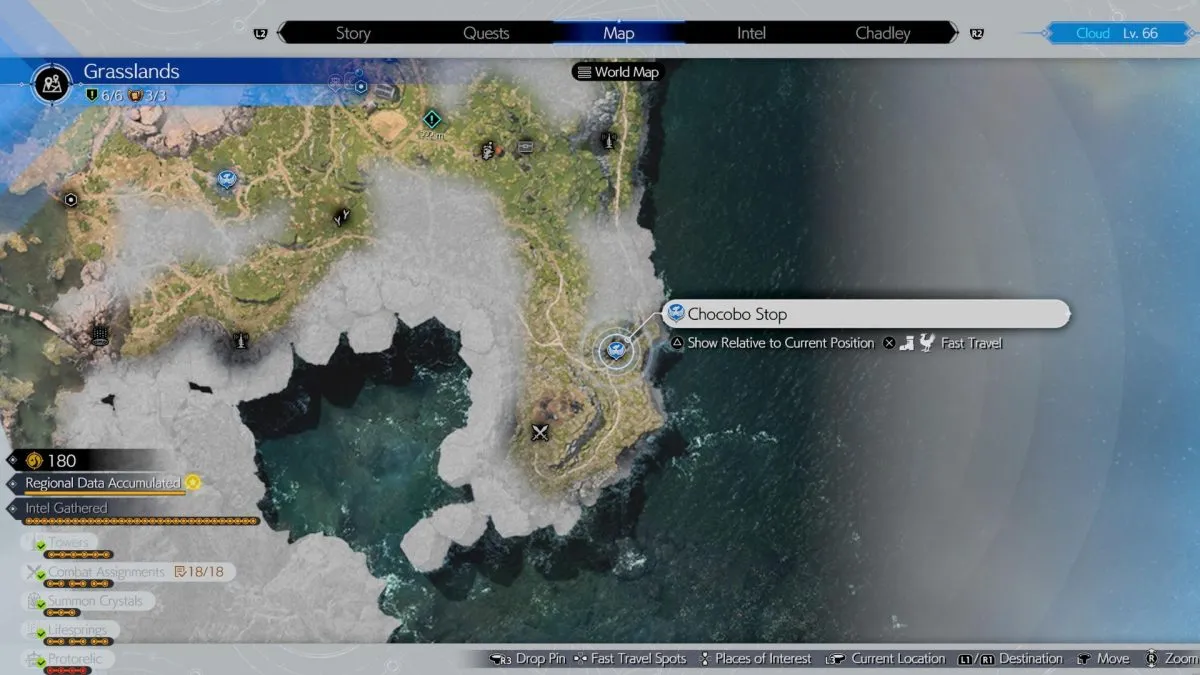Select the Towers intel category

point(59,543)
